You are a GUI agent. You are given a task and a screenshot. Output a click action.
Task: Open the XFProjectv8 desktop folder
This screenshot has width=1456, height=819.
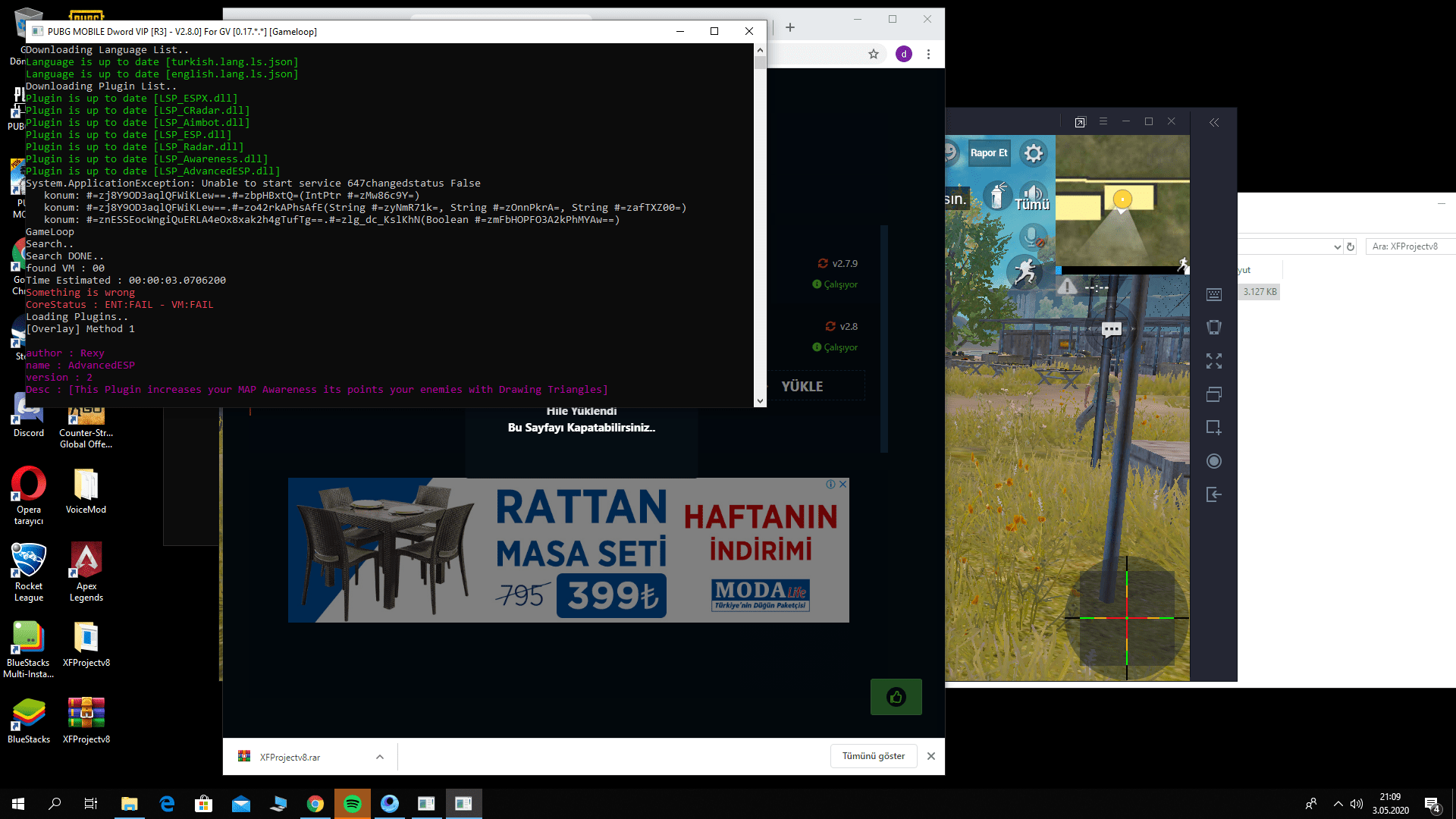click(x=86, y=645)
